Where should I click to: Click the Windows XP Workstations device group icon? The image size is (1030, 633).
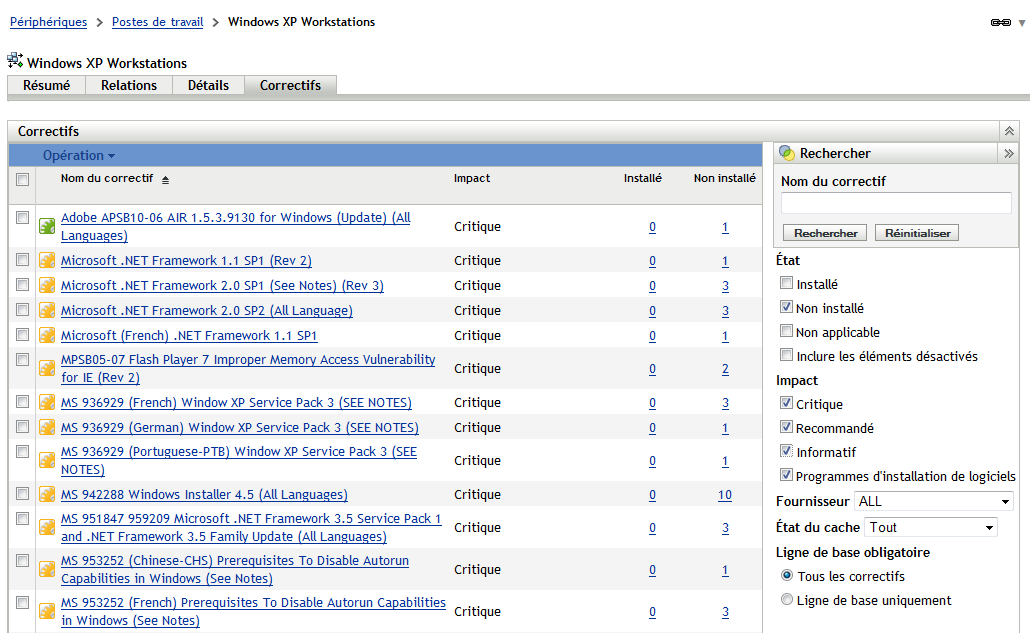[x=15, y=60]
